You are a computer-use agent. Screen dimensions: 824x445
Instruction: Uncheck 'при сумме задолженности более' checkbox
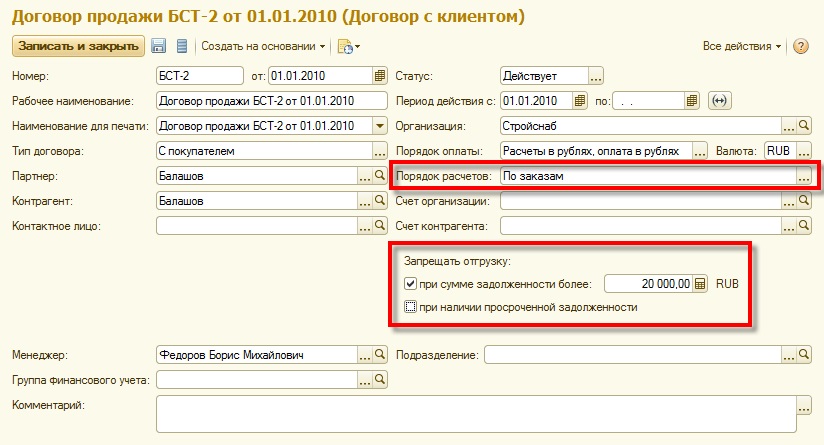pyautogui.click(x=410, y=284)
